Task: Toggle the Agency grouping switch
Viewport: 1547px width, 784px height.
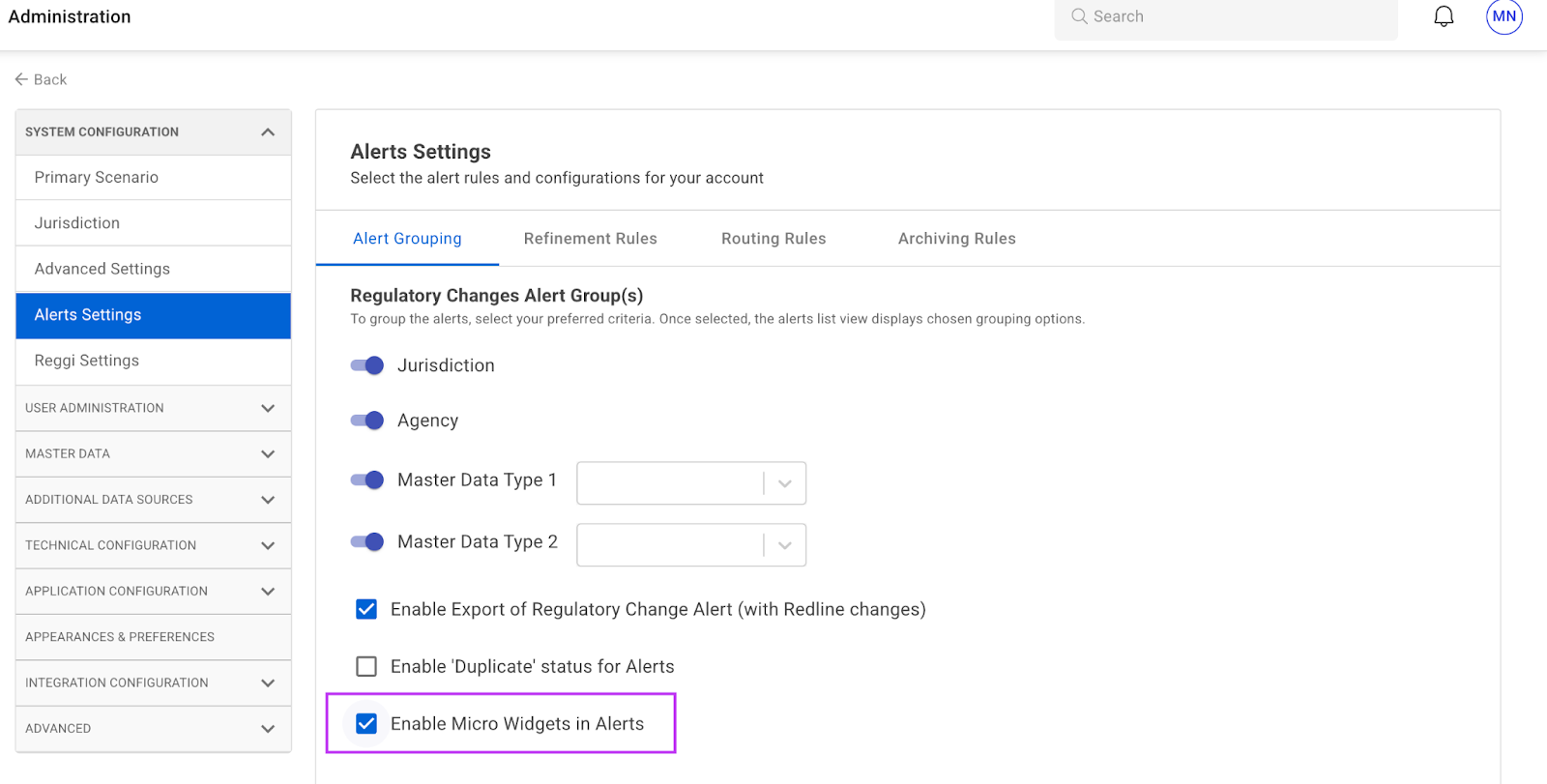Action: coord(367,421)
